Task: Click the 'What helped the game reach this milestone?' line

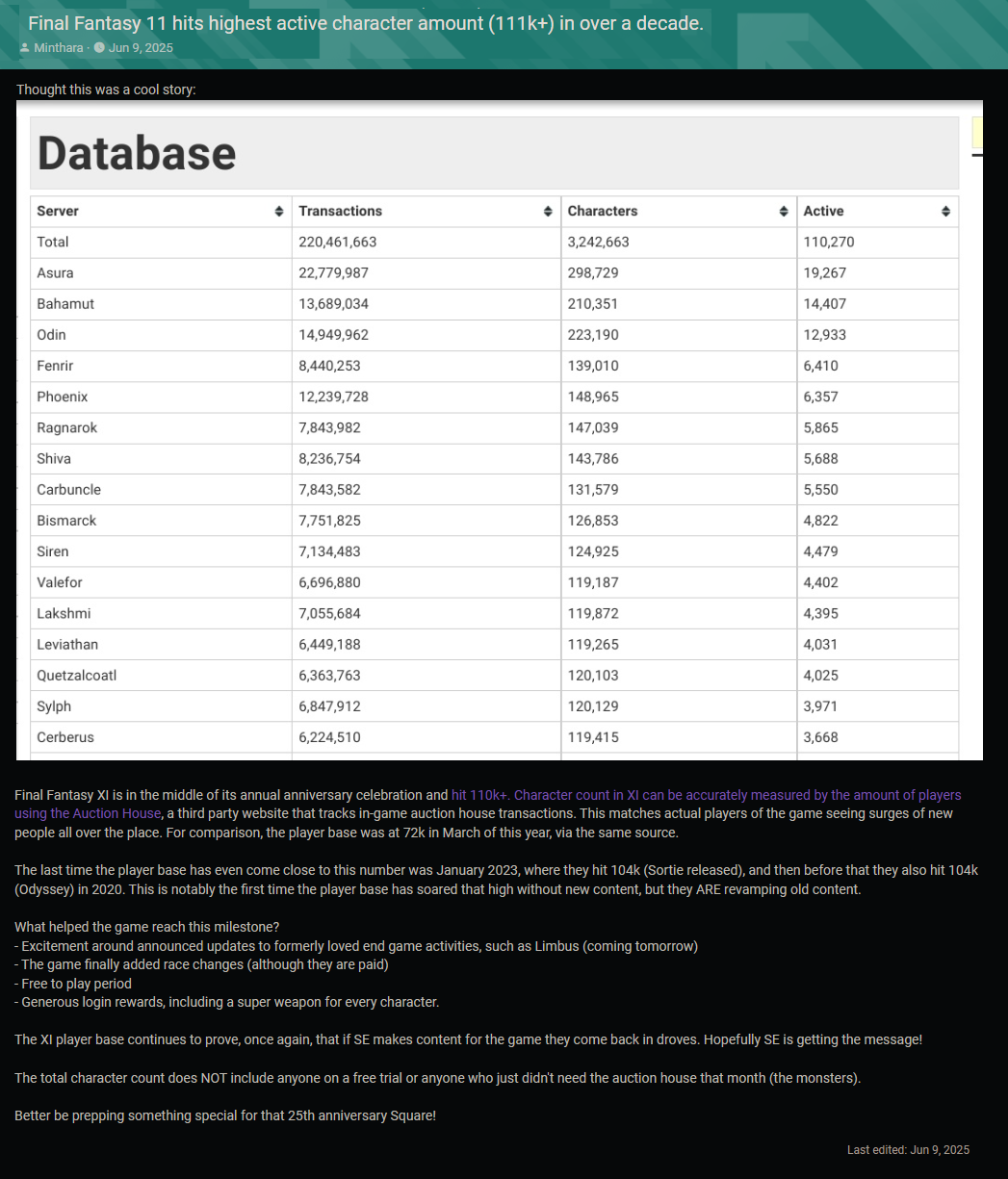Action: pos(147,926)
